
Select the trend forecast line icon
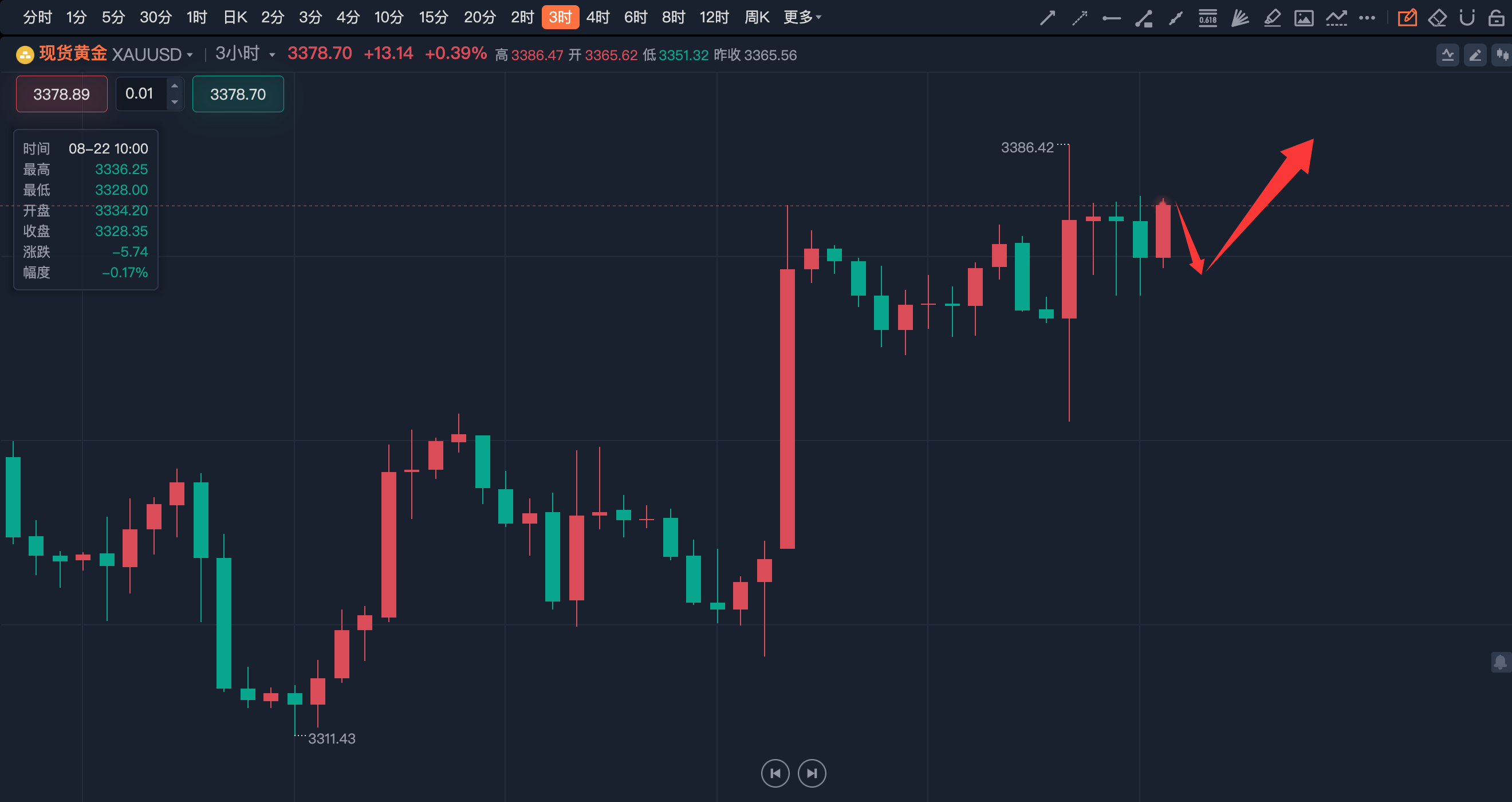point(1336,18)
